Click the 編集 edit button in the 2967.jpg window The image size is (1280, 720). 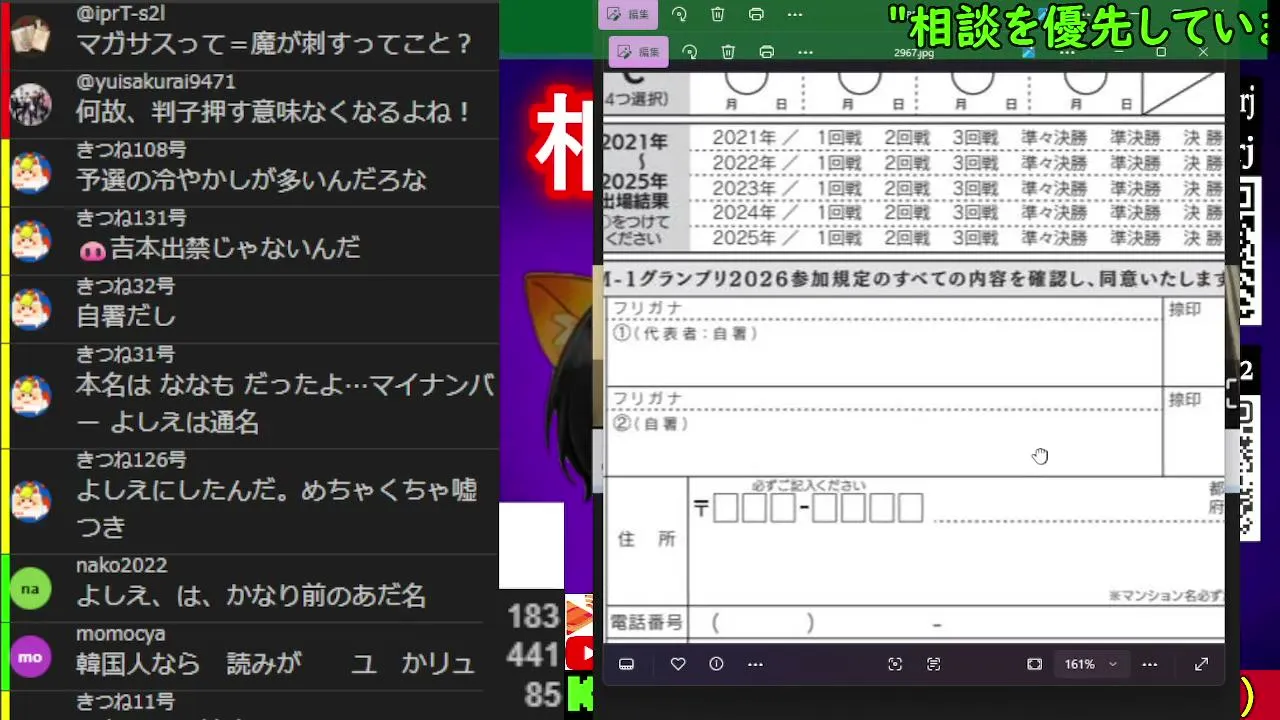click(x=638, y=52)
